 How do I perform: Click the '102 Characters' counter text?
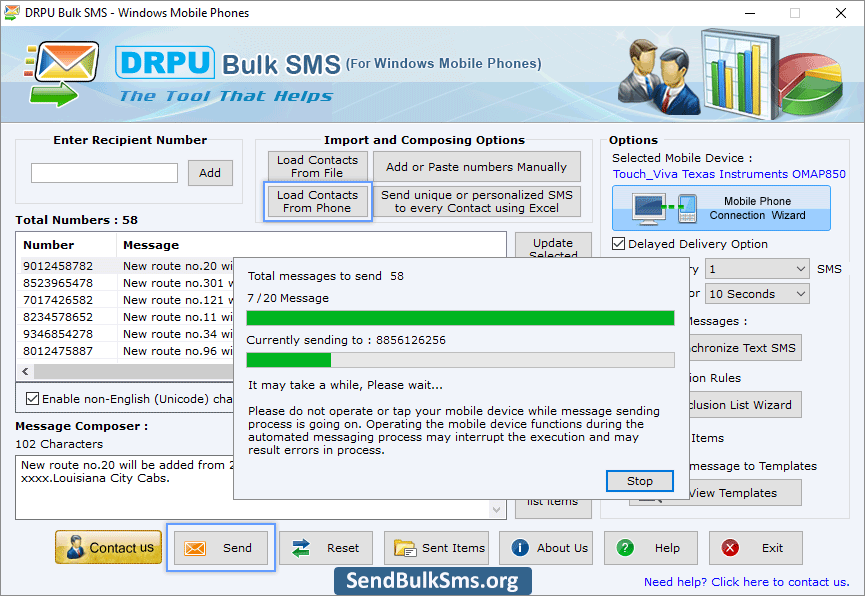click(59, 444)
